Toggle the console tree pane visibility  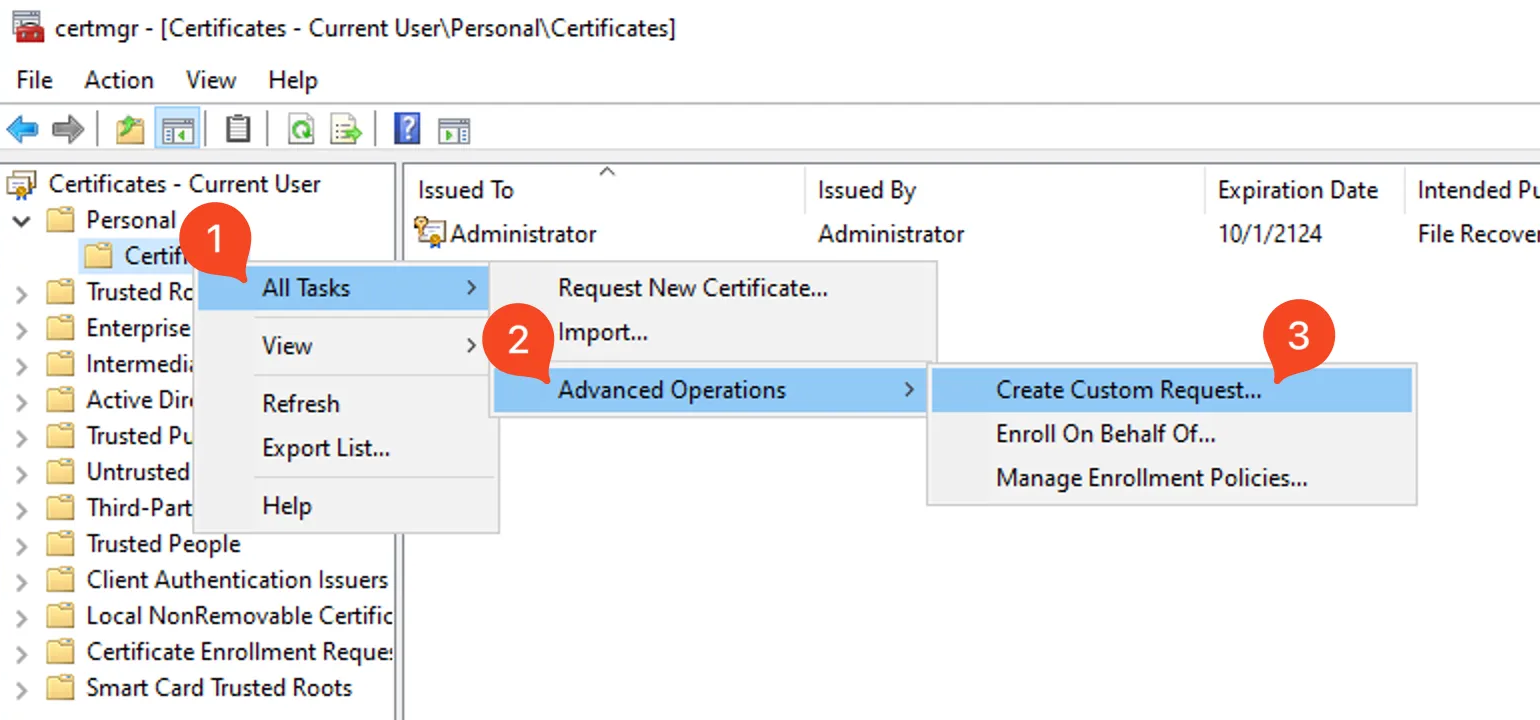click(178, 128)
